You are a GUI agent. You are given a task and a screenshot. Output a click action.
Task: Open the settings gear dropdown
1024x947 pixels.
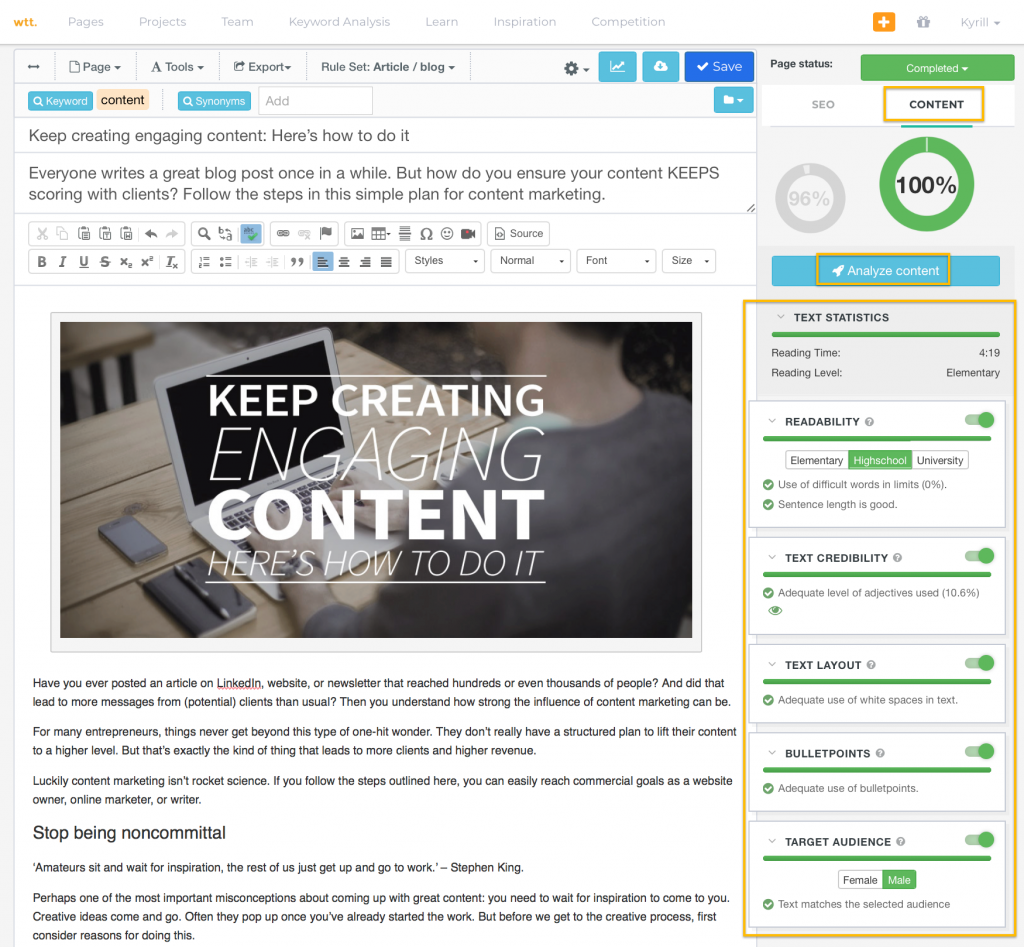click(x=577, y=68)
